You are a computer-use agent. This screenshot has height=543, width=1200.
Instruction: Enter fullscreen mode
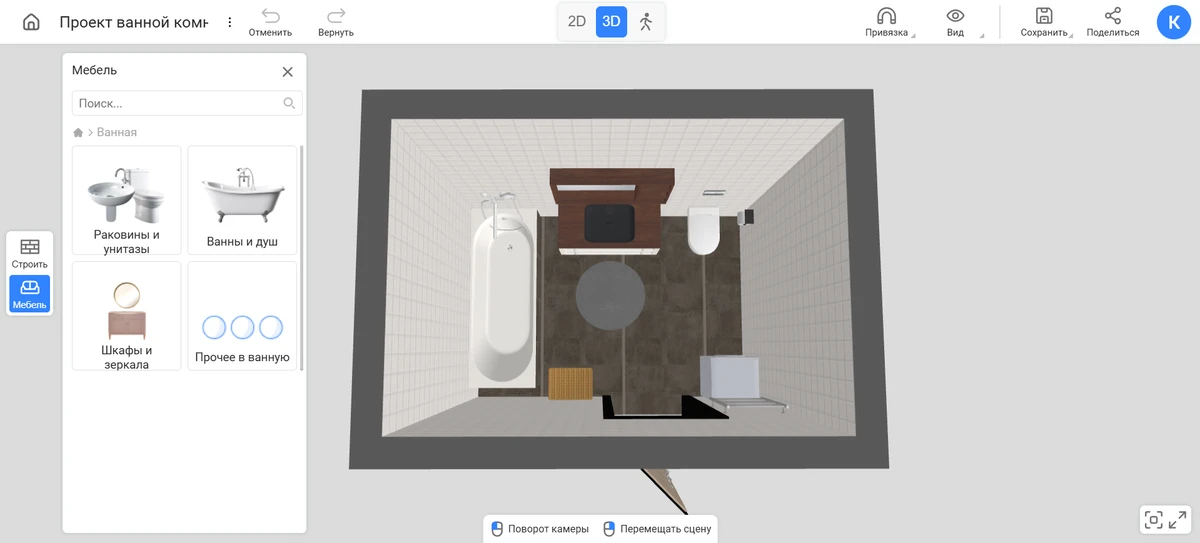point(1179,520)
